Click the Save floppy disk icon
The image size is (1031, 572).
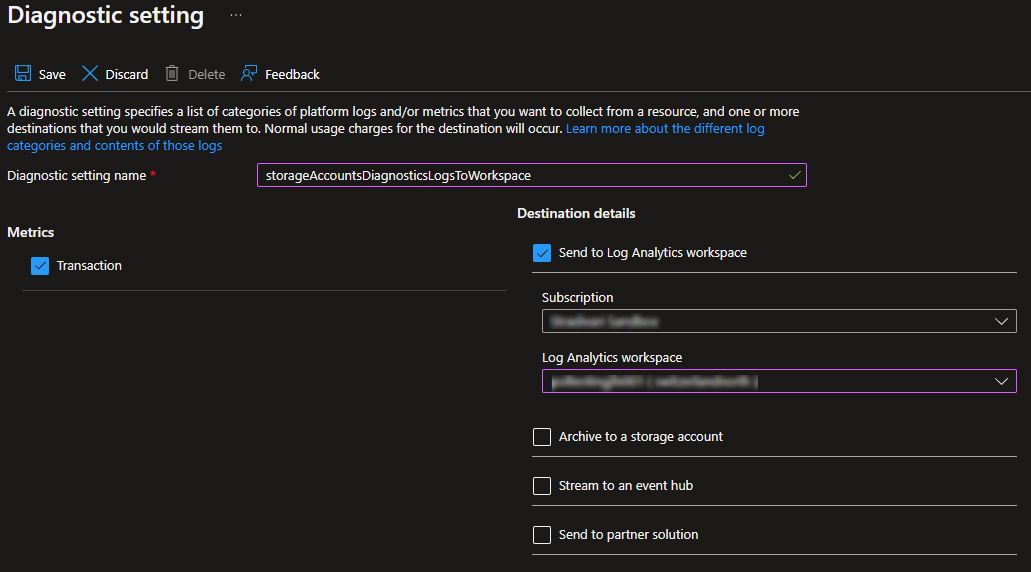click(22, 74)
